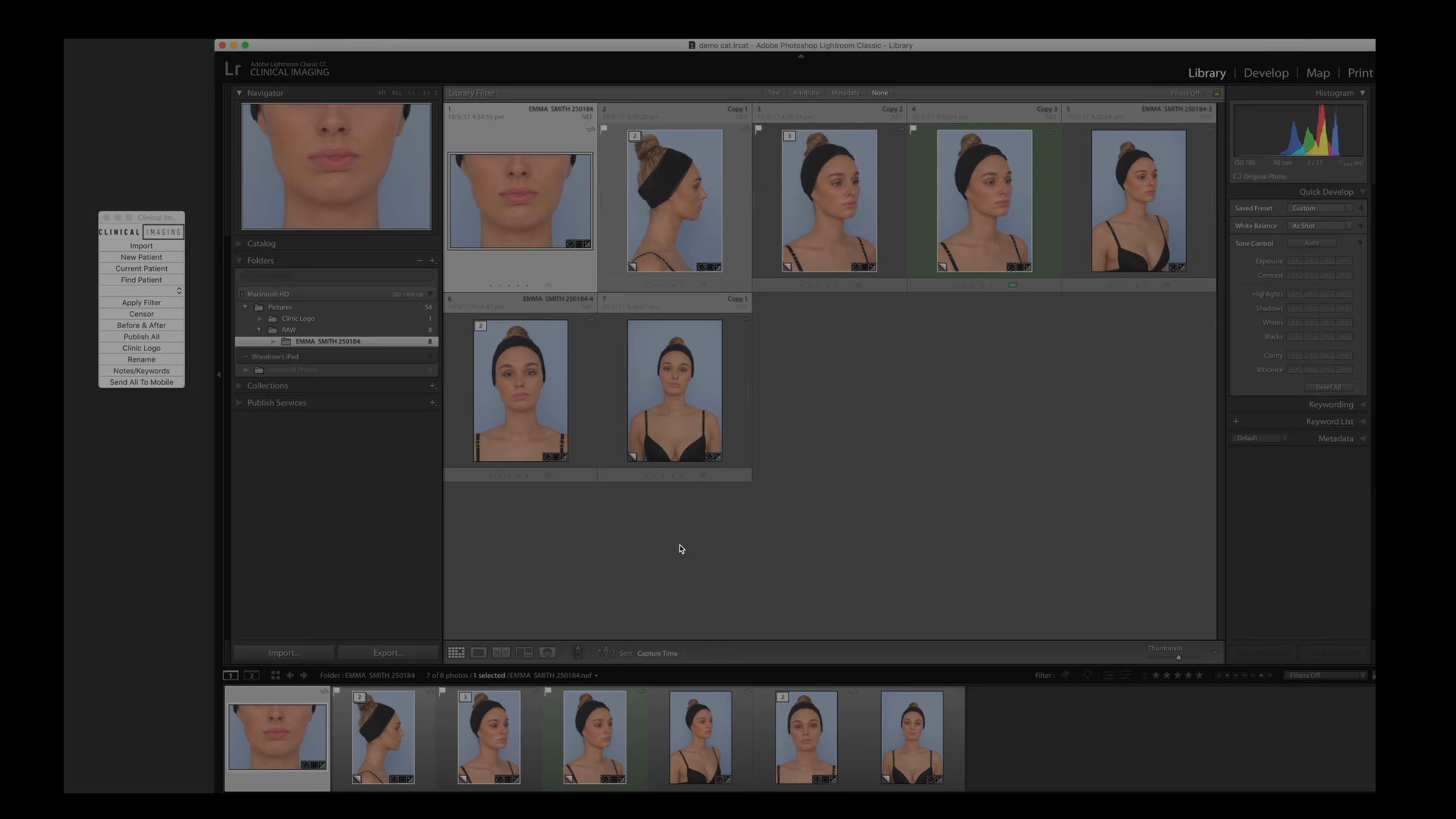Select the Metadata library filter
Screen dimensions: 1456x819
tap(845, 93)
